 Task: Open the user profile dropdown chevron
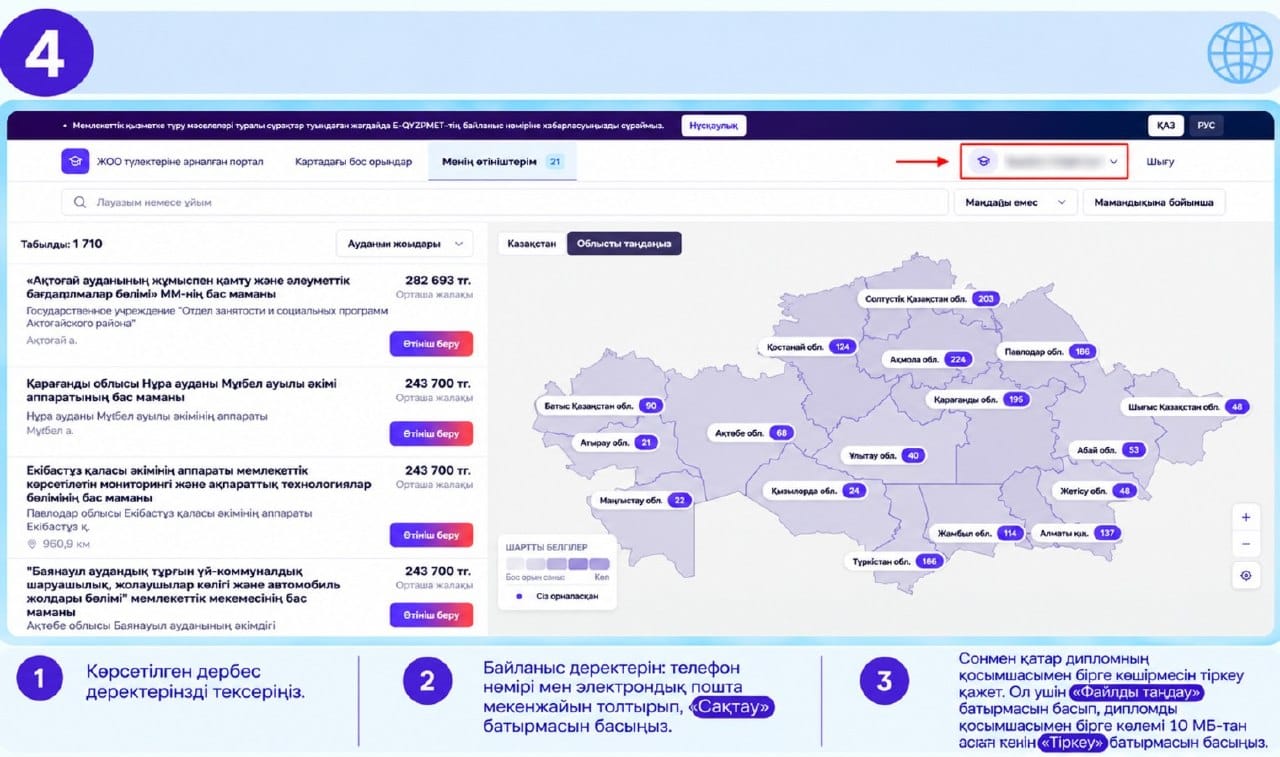click(1113, 161)
